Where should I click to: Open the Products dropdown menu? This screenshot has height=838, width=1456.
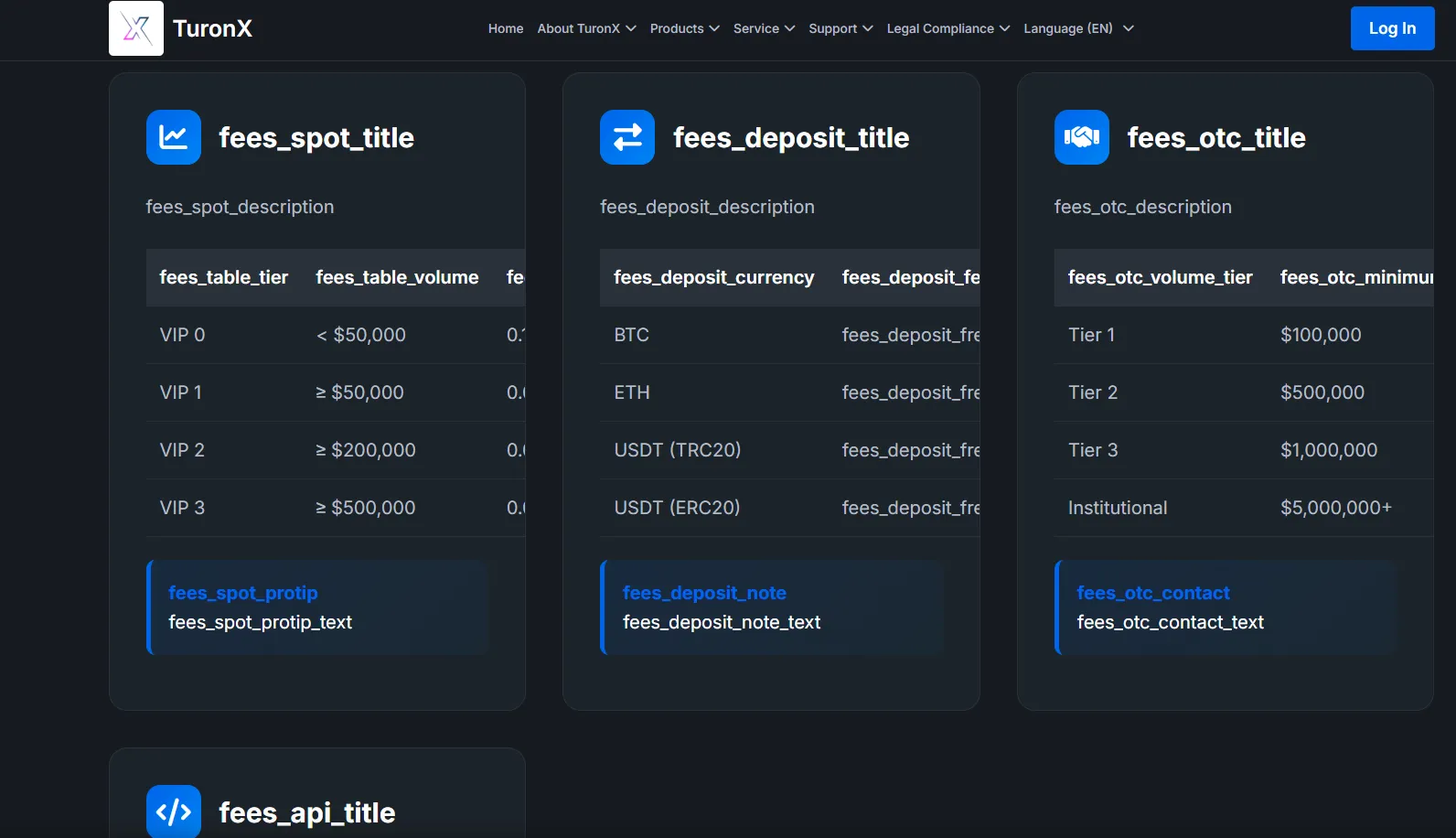pyautogui.click(x=685, y=28)
